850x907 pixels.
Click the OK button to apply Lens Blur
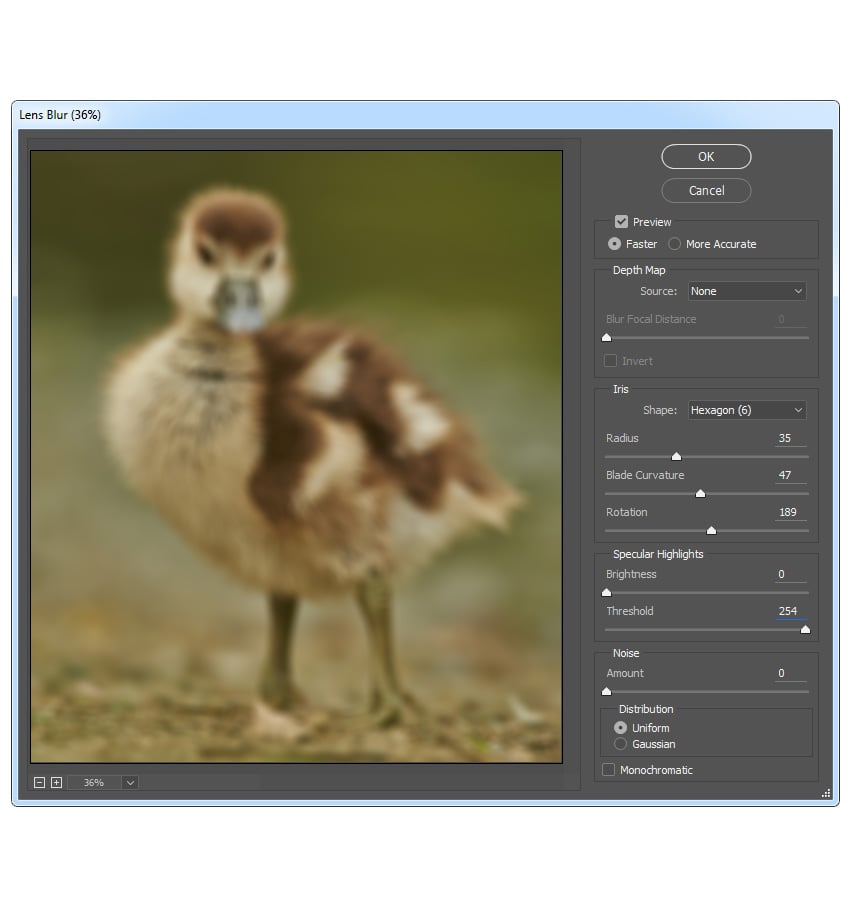pos(706,156)
